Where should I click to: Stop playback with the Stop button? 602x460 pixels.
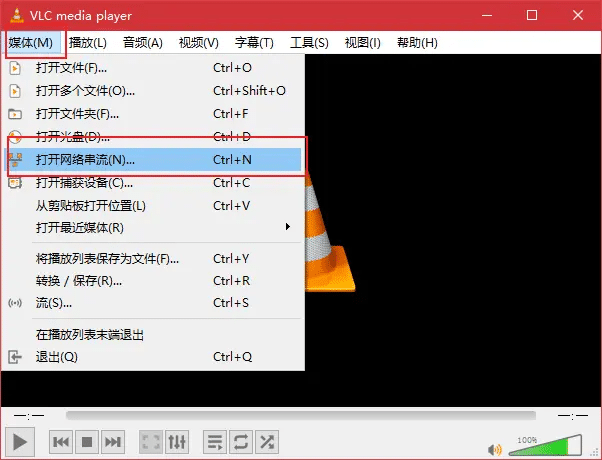pos(87,442)
